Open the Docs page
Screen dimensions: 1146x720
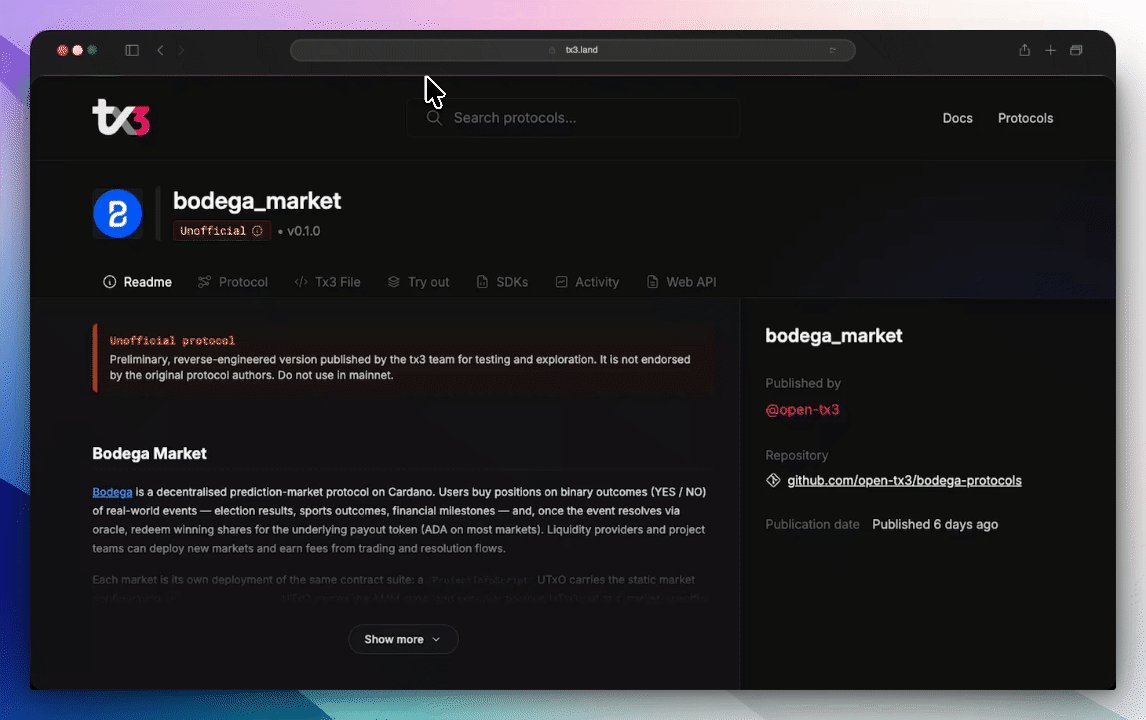(957, 118)
